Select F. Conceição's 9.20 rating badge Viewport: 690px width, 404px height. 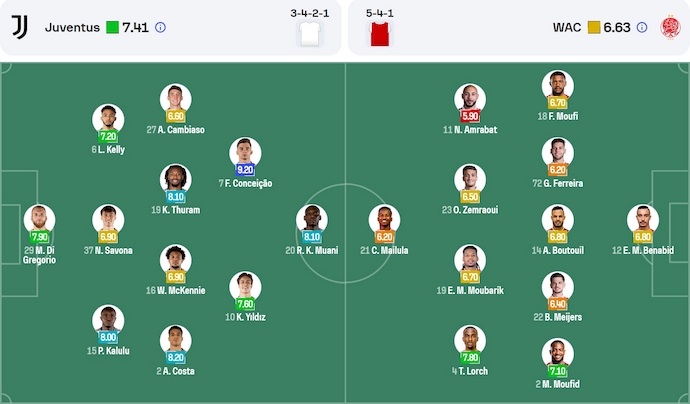(x=245, y=170)
